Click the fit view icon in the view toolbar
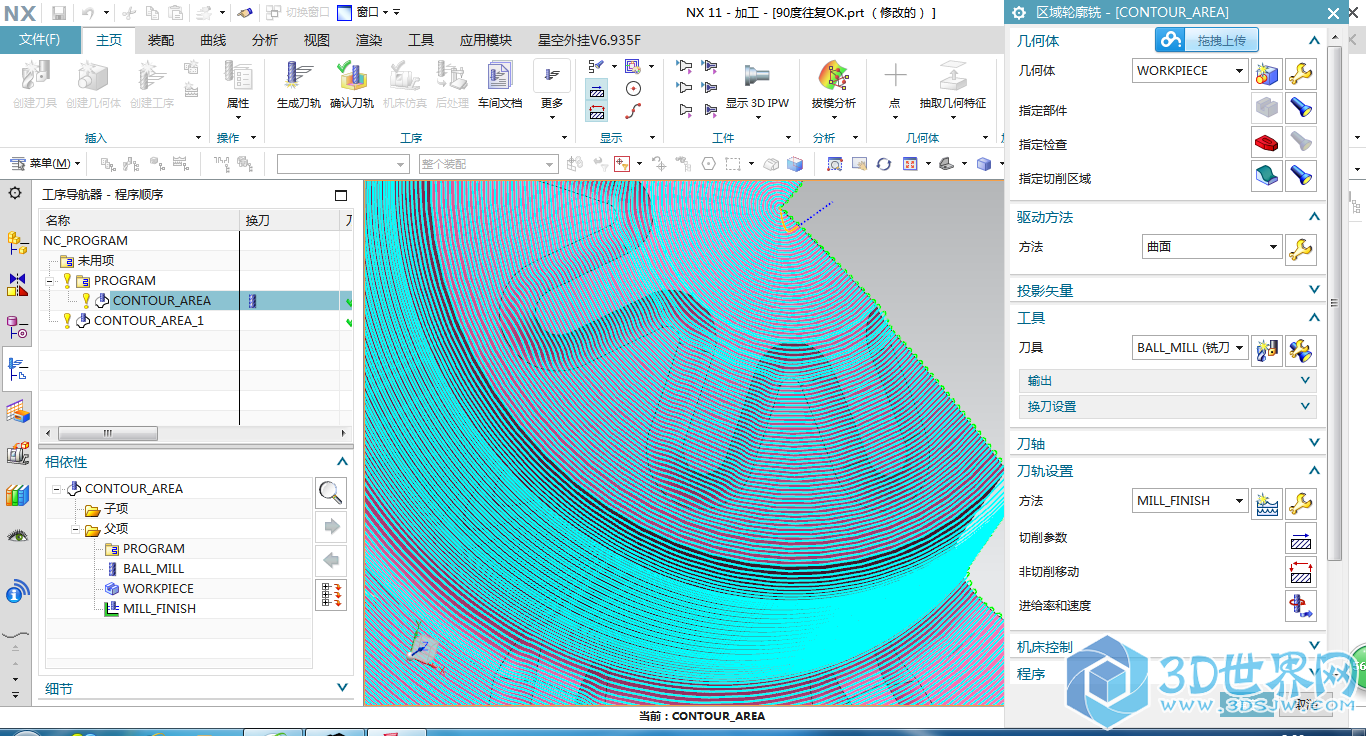 click(x=834, y=164)
